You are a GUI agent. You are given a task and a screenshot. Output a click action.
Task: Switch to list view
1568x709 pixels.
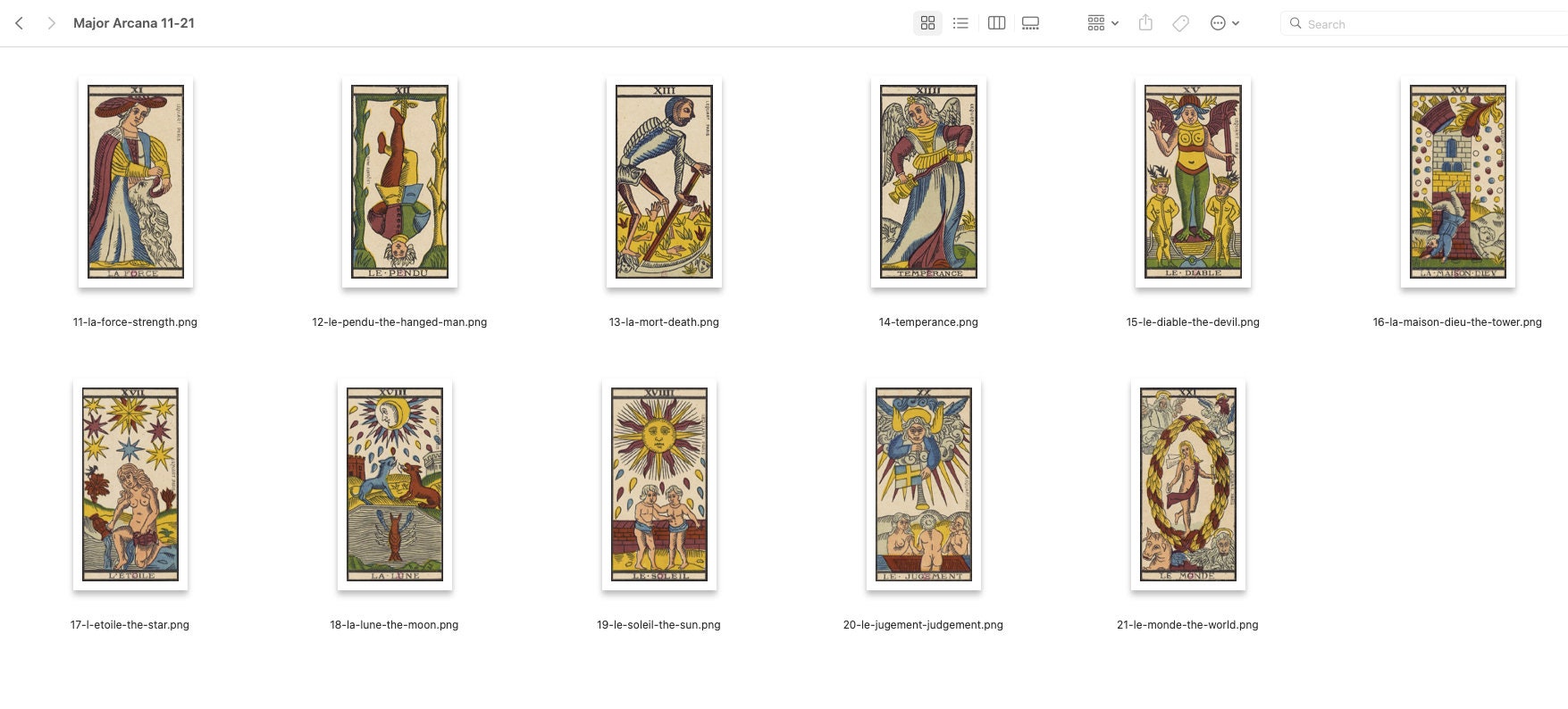pyautogui.click(x=960, y=23)
